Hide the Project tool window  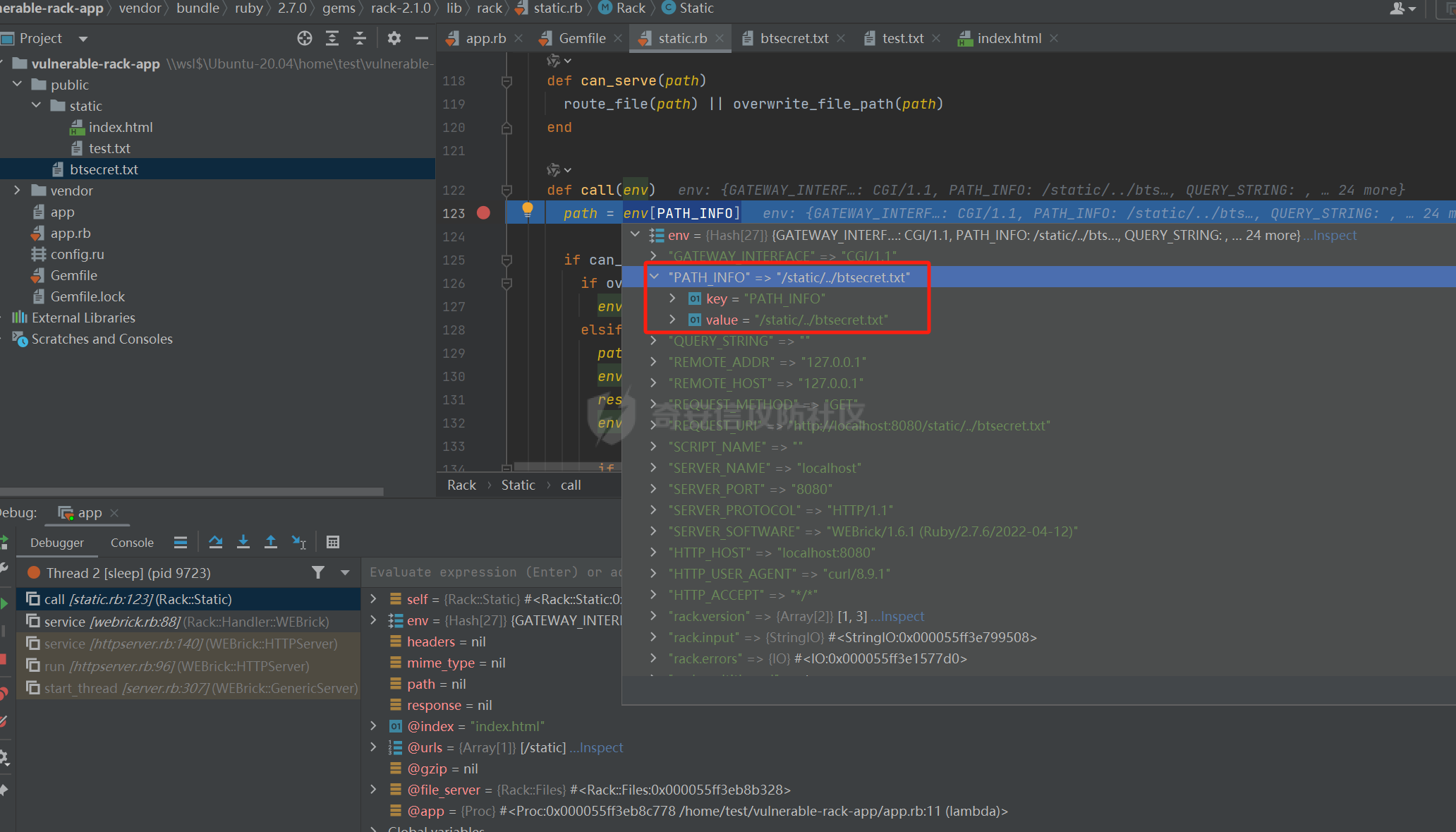(x=422, y=38)
